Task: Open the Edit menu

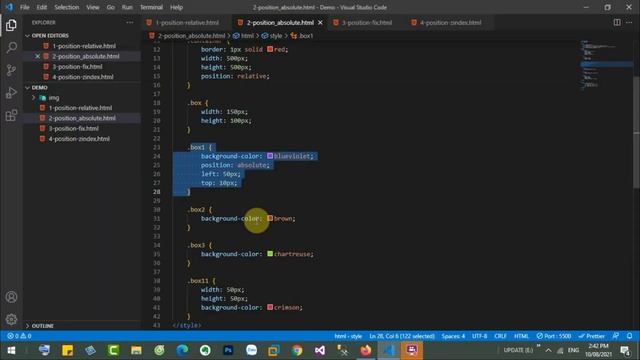Action: click(42, 7)
